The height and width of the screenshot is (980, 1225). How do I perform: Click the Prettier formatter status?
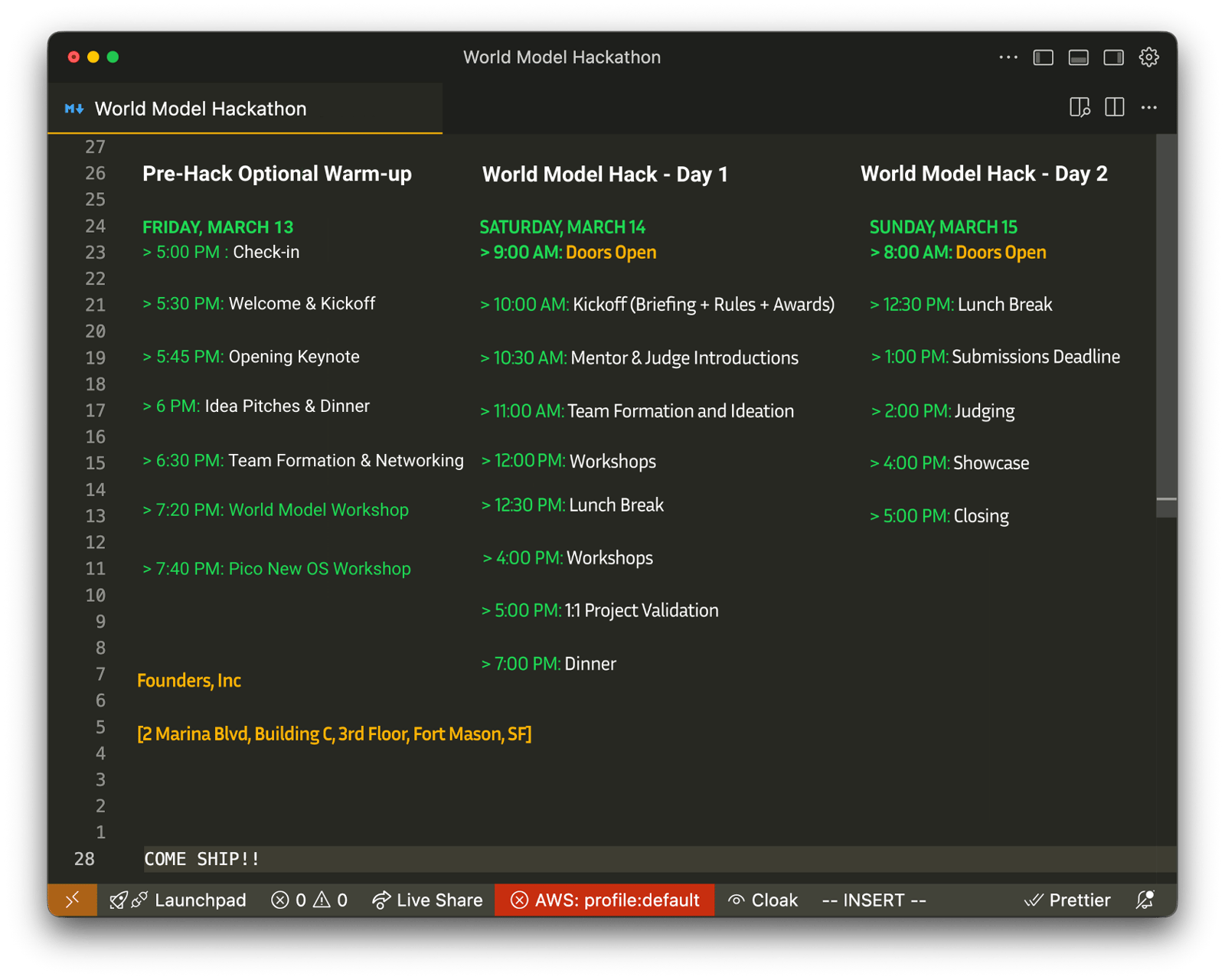[x=1067, y=900]
